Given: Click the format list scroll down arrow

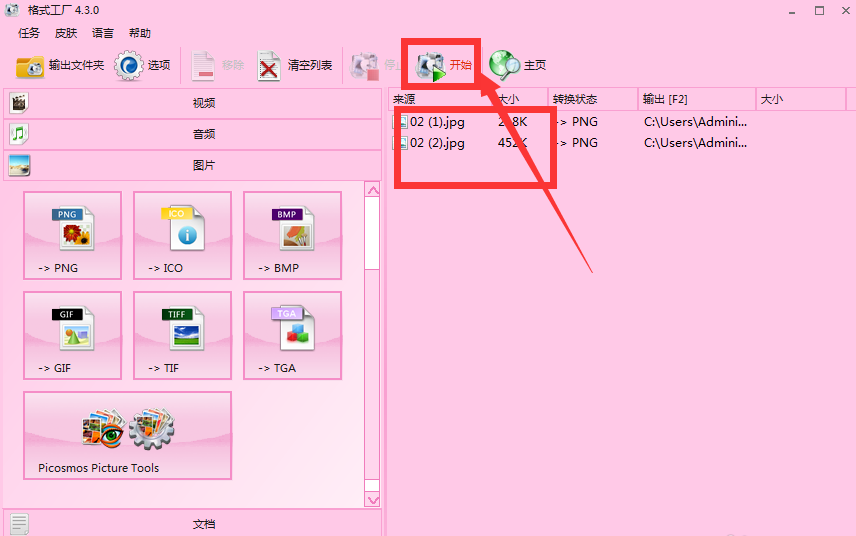Looking at the screenshot, I should point(373,499).
